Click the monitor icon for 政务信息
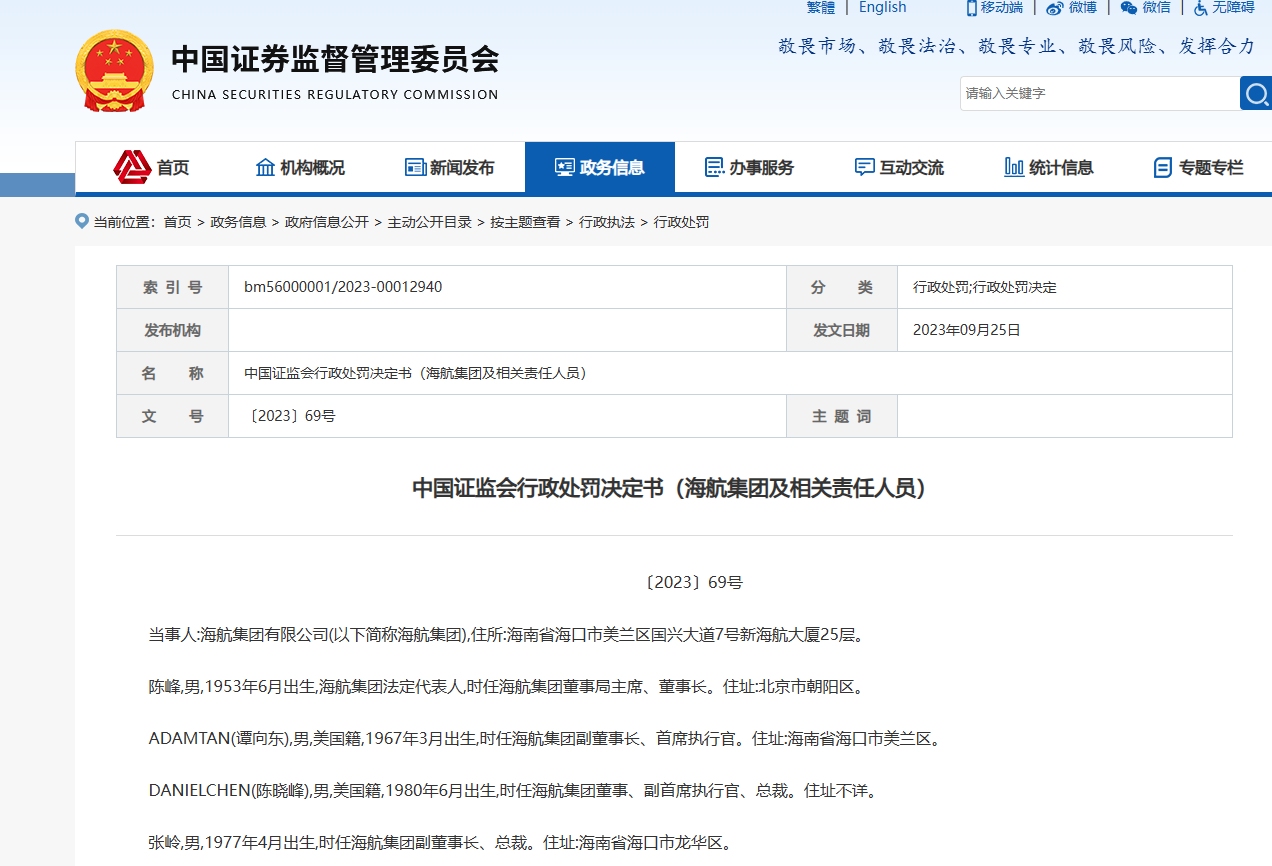The width and height of the screenshot is (1272, 866). pos(565,167)
